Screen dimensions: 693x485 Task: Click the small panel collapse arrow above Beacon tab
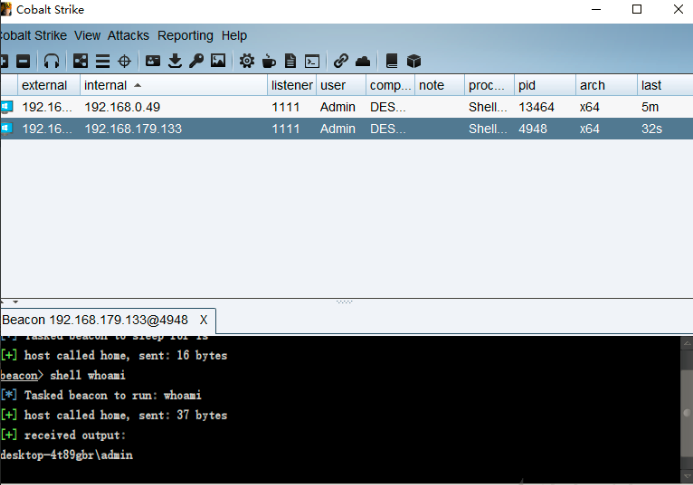15,302
